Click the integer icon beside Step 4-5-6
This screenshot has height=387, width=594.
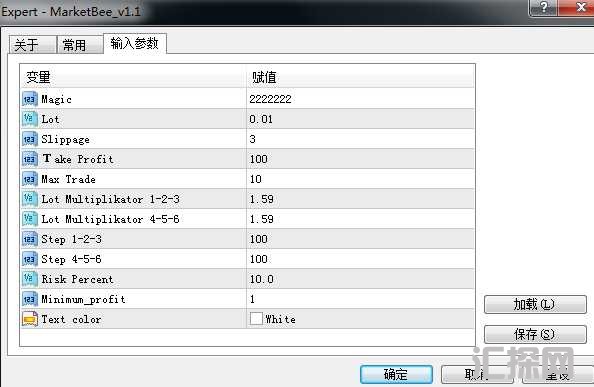pyautogui.click(x=30, y=259)
